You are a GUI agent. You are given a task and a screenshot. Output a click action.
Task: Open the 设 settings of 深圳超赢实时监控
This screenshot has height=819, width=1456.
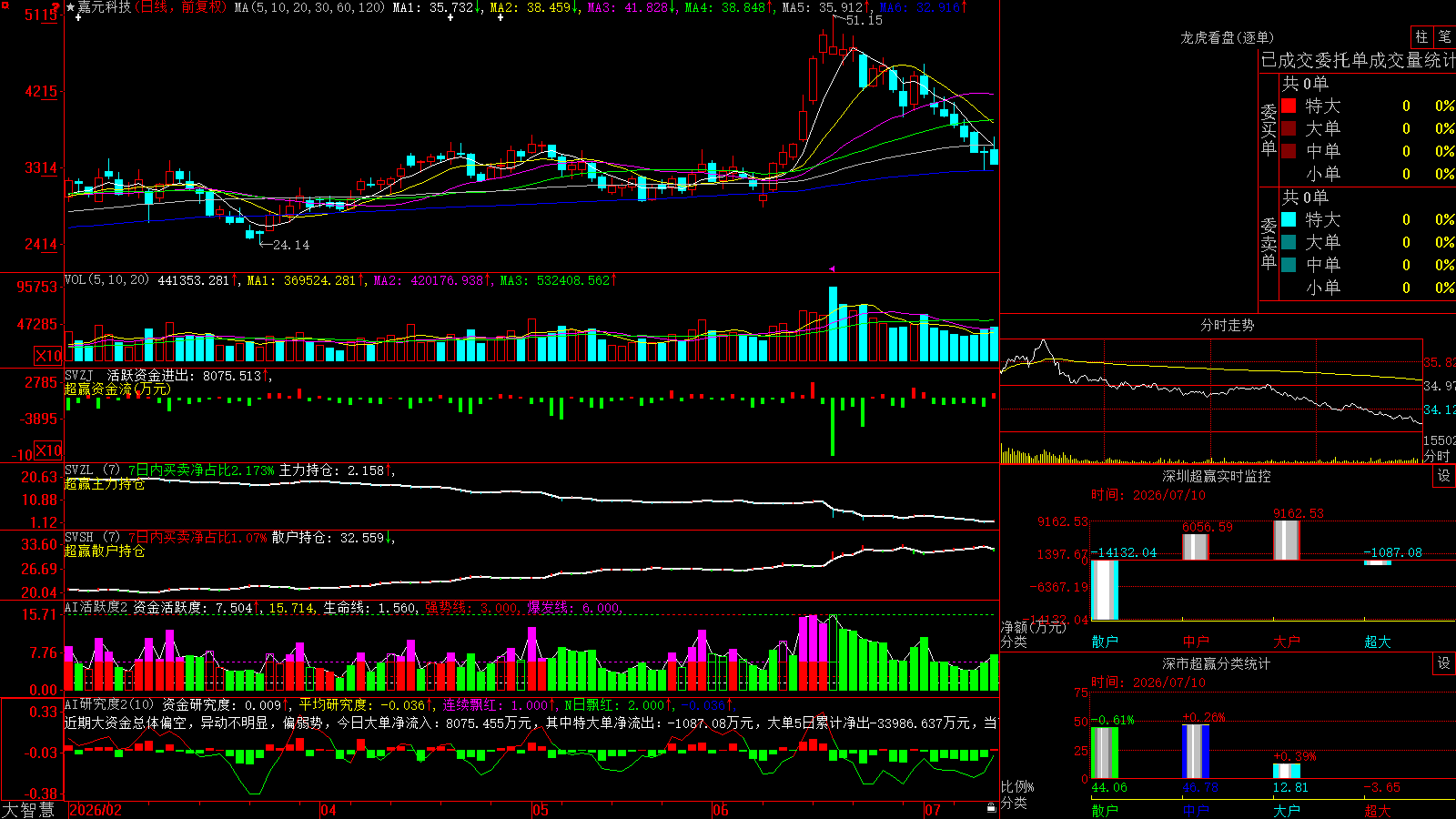1443,476
